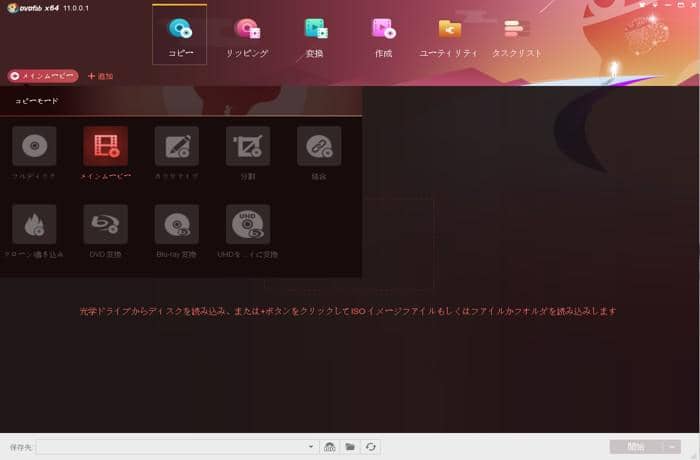
Task: Go to the 変換 (Converter) tab
Action: pyautogui.click(x=316, y=36)
